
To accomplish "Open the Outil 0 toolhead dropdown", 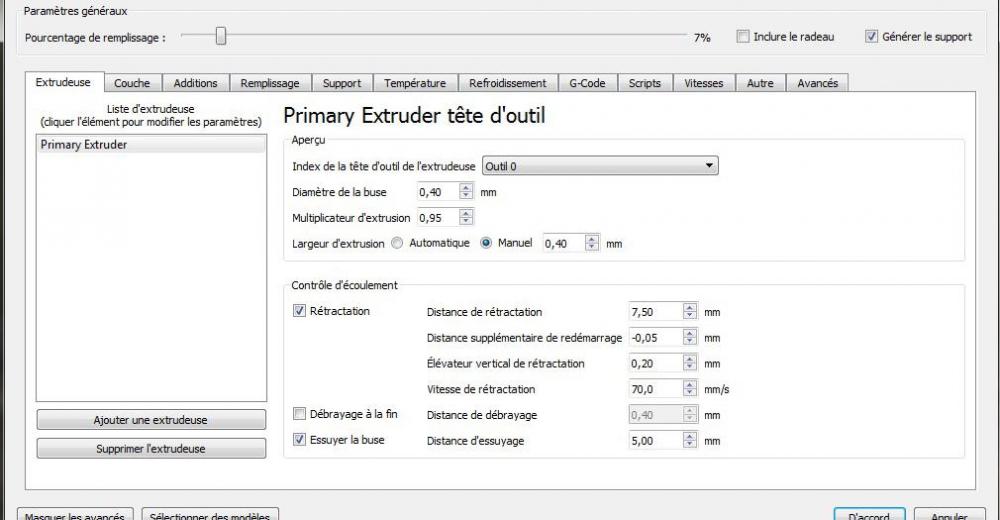I will [x=600, y=166].
